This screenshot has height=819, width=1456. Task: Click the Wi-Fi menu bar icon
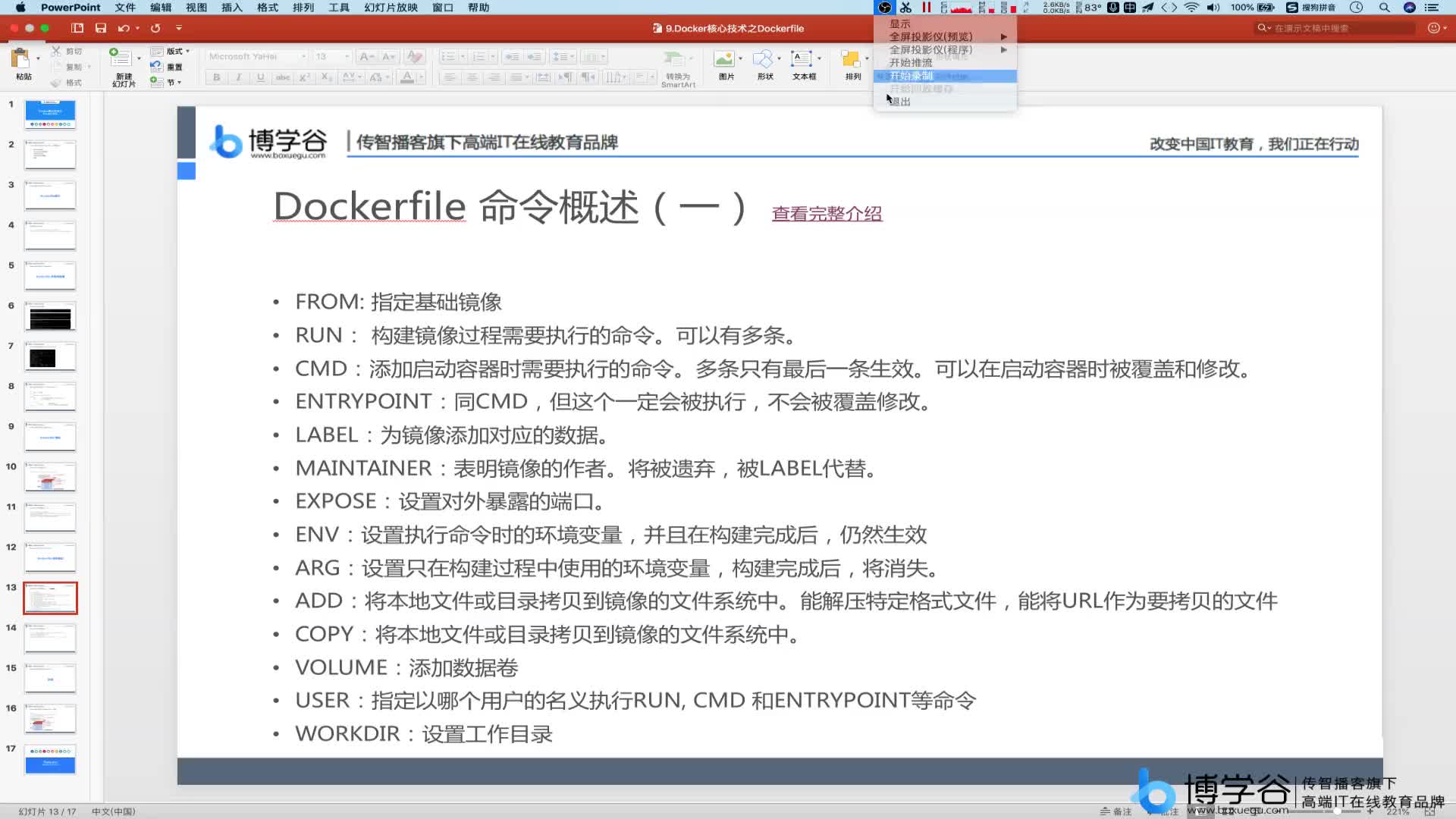[x=1191, y=8]
